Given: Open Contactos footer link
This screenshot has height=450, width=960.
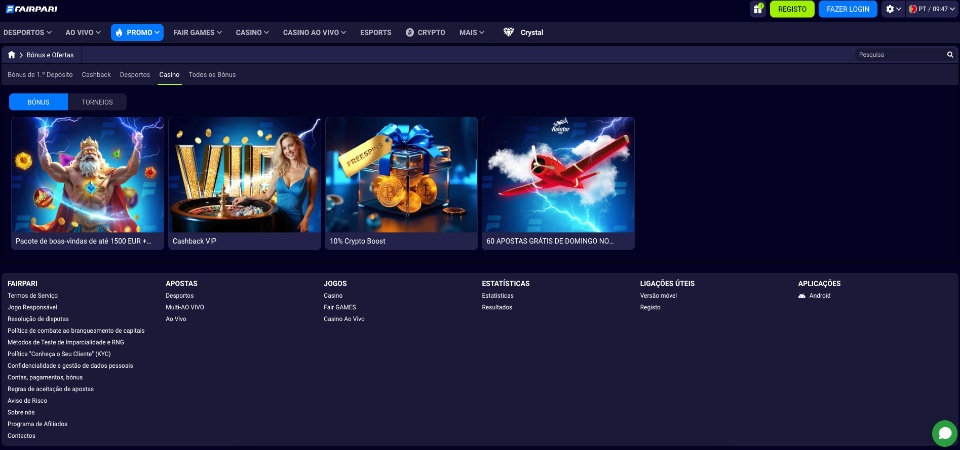Looking at the screenshot, I should [21, 435].
